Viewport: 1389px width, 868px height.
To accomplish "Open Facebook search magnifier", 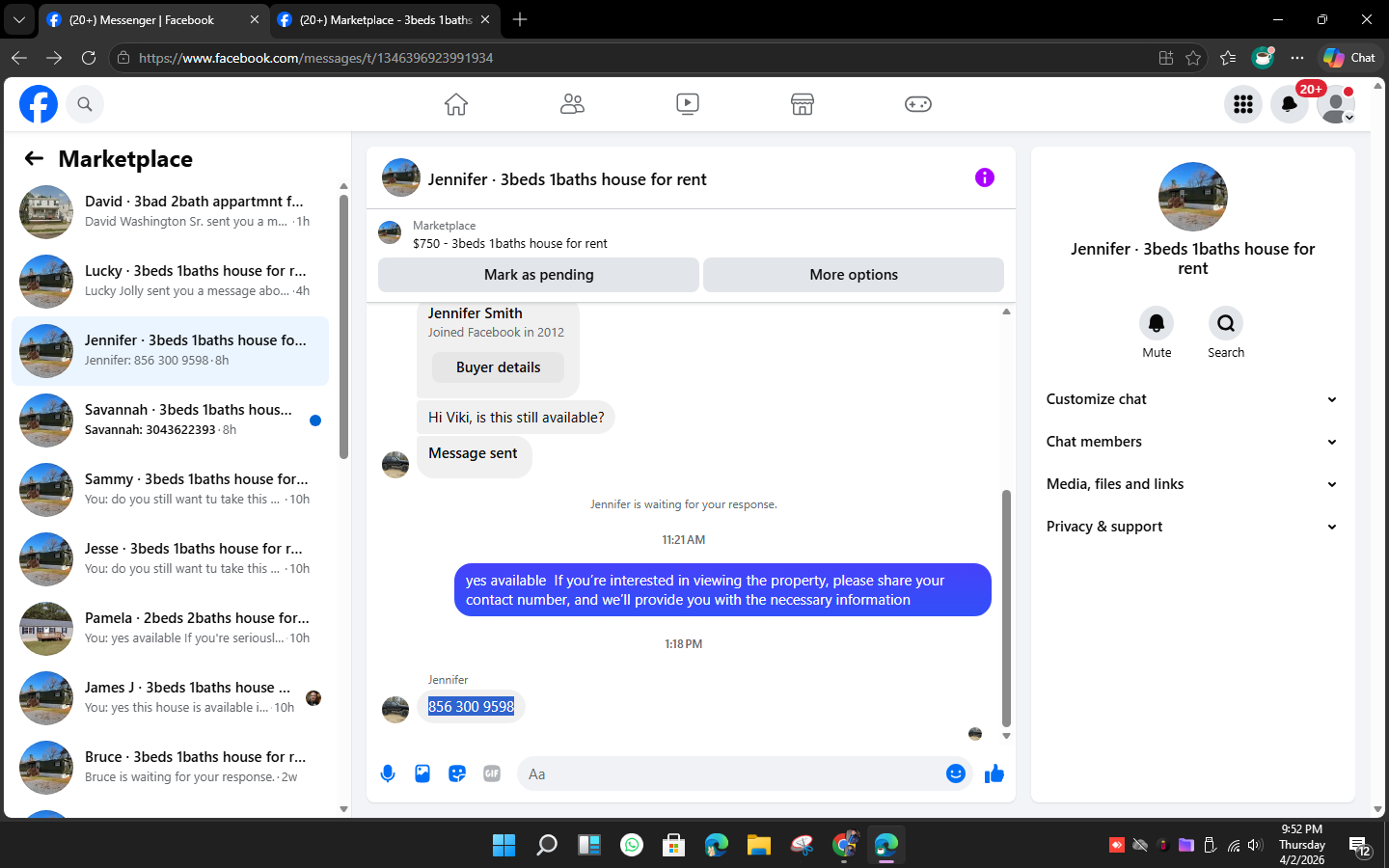I will point(85,104).
